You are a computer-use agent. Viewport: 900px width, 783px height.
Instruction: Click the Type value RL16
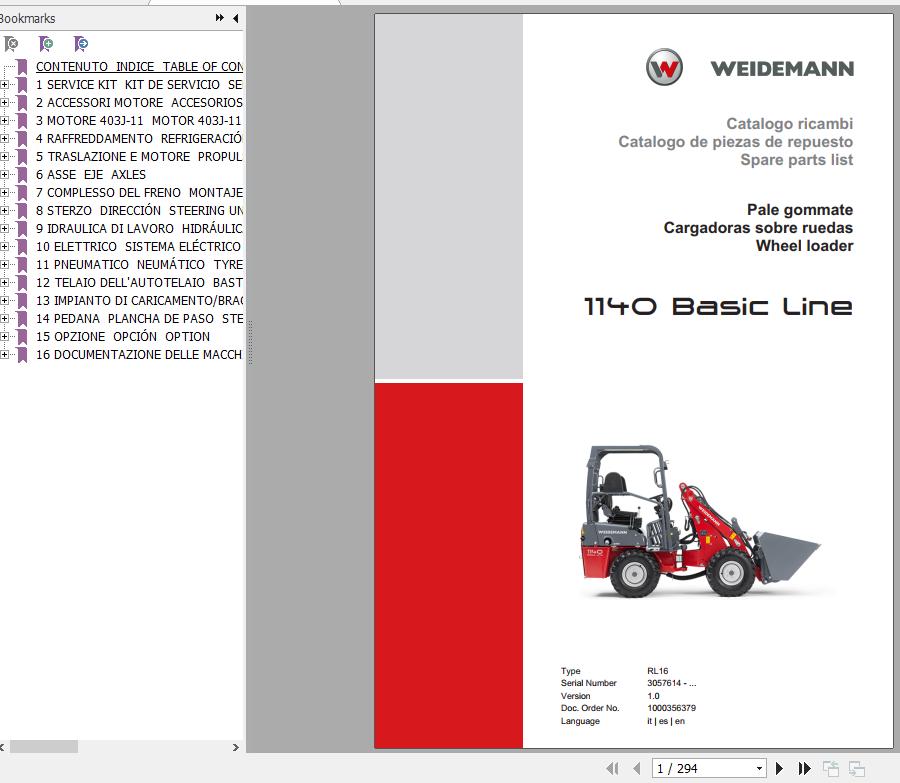click(658, 670)
